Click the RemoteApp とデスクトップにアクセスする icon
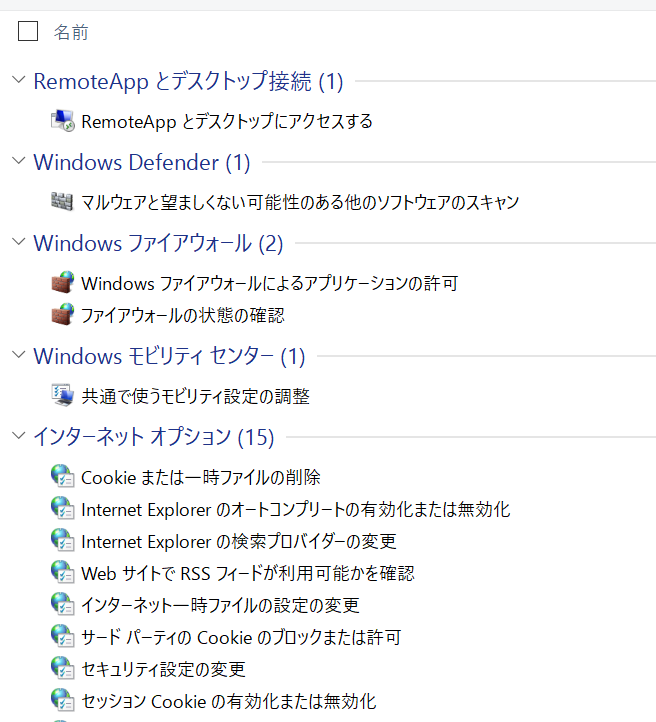 [63, 121]
